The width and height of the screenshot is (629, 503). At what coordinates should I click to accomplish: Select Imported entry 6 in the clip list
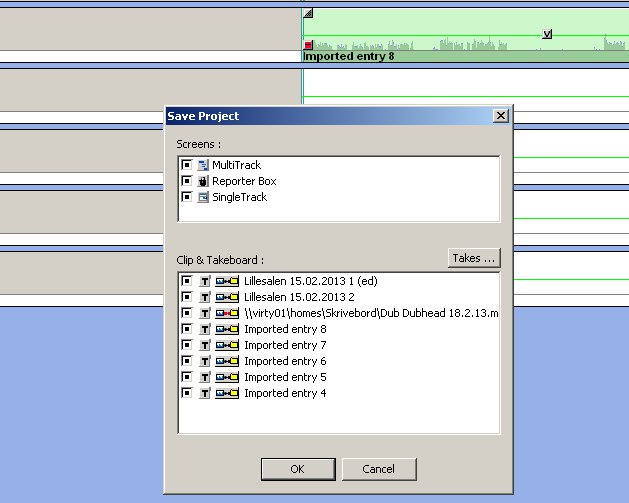point(285,361)
